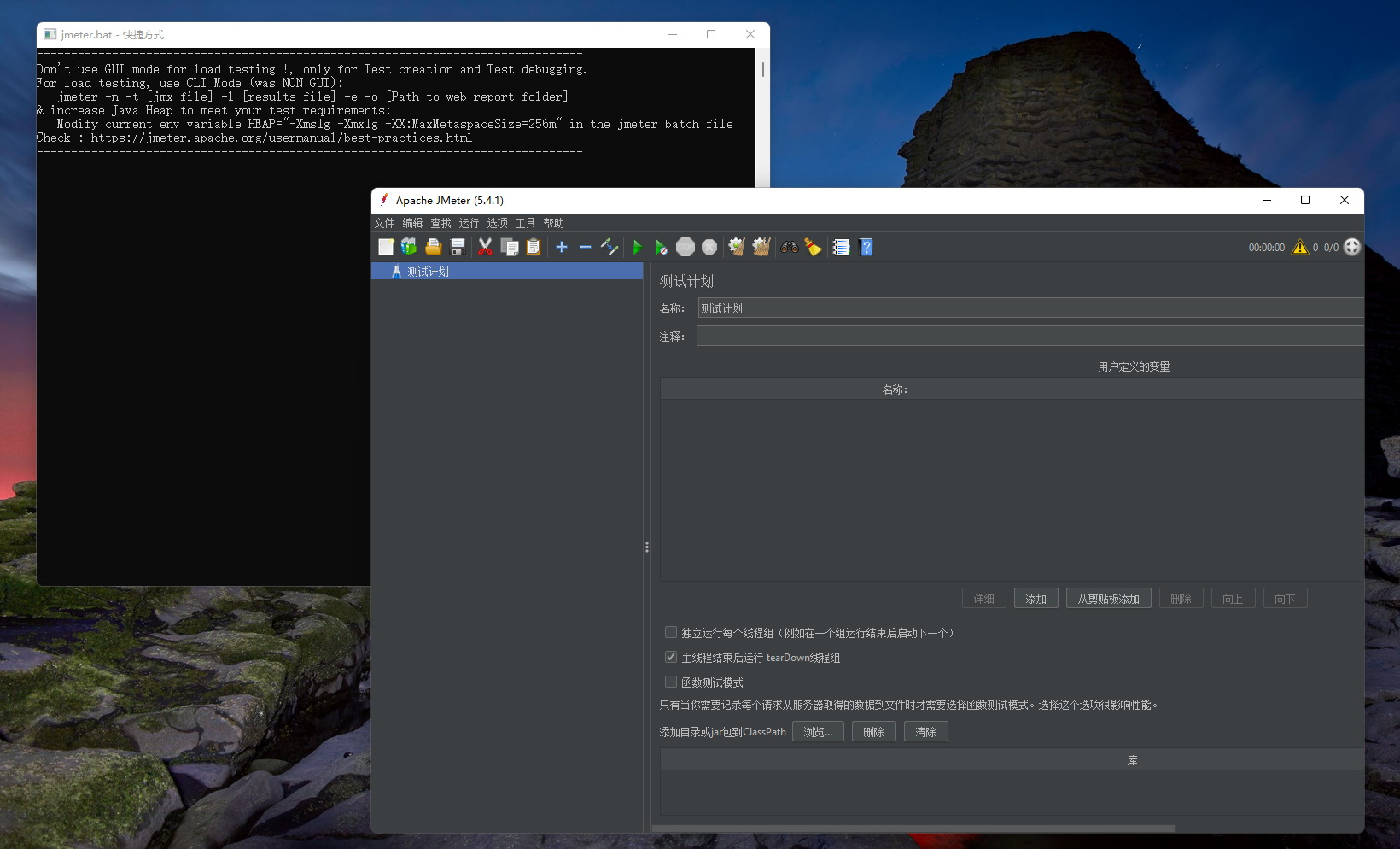1400x849 pixels.
Task: Click the Copy icon in toolbar
Action: [510, 247]
